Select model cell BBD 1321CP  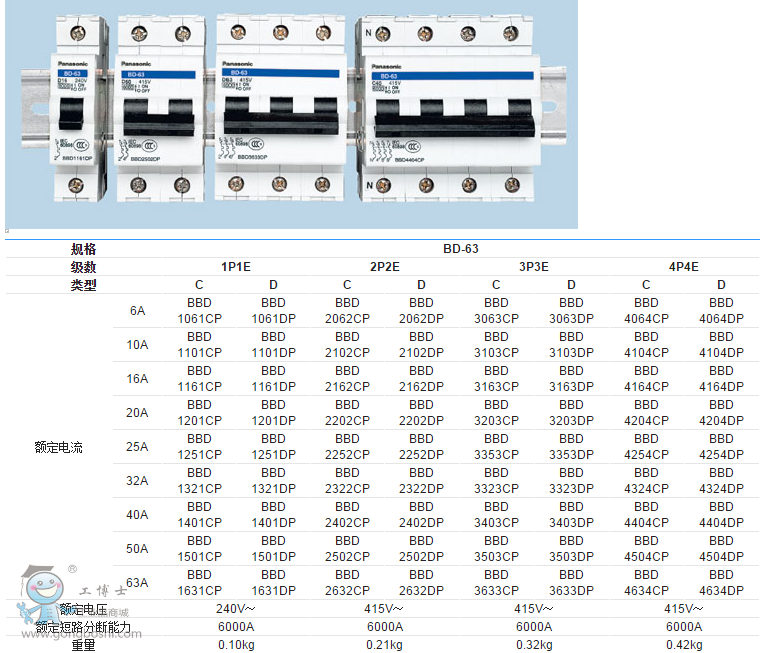pos(199,481)
